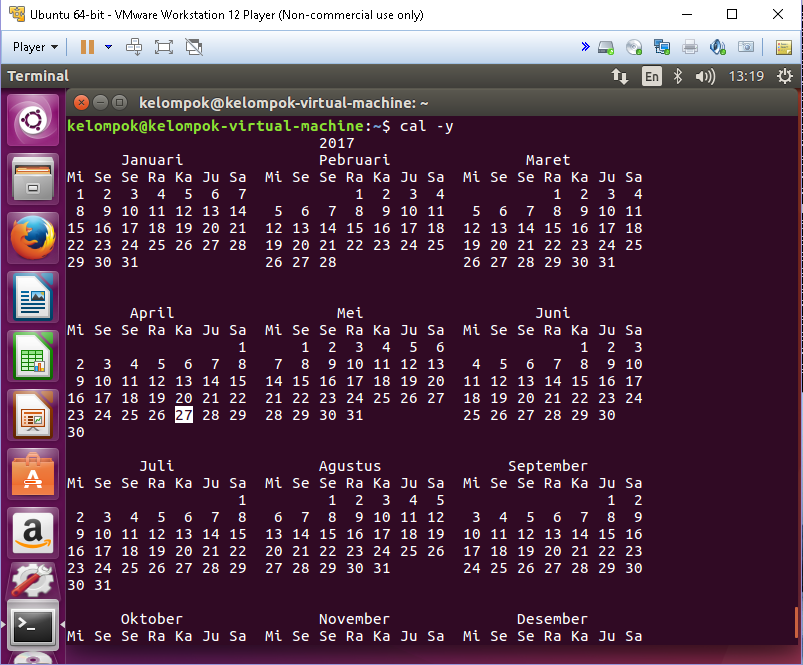This screenshot has width=803, height=665.
Task: Open the Ubuntu system power gear menu
Action: pos(785,77)
